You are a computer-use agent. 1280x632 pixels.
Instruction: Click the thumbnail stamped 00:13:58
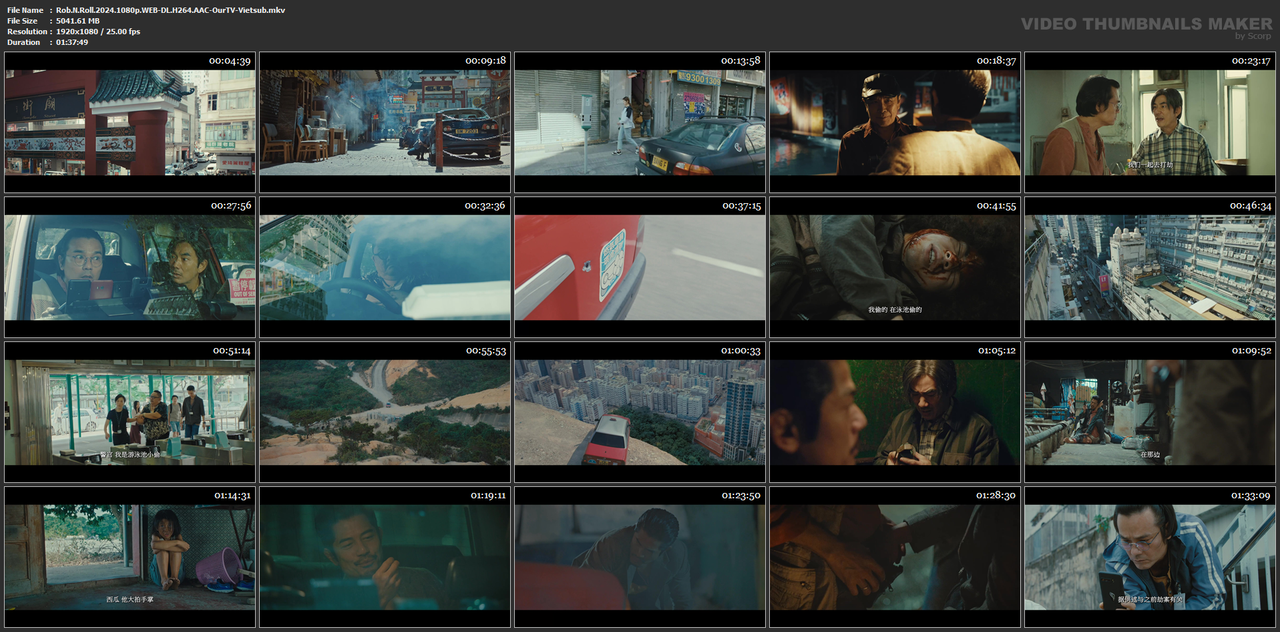pyautogui.click(x=640, y=122)
